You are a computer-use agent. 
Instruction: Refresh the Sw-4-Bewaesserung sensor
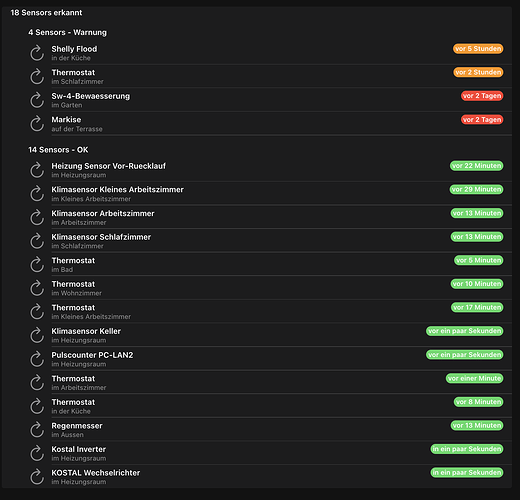pyautogui.click(x=37, y=100)
